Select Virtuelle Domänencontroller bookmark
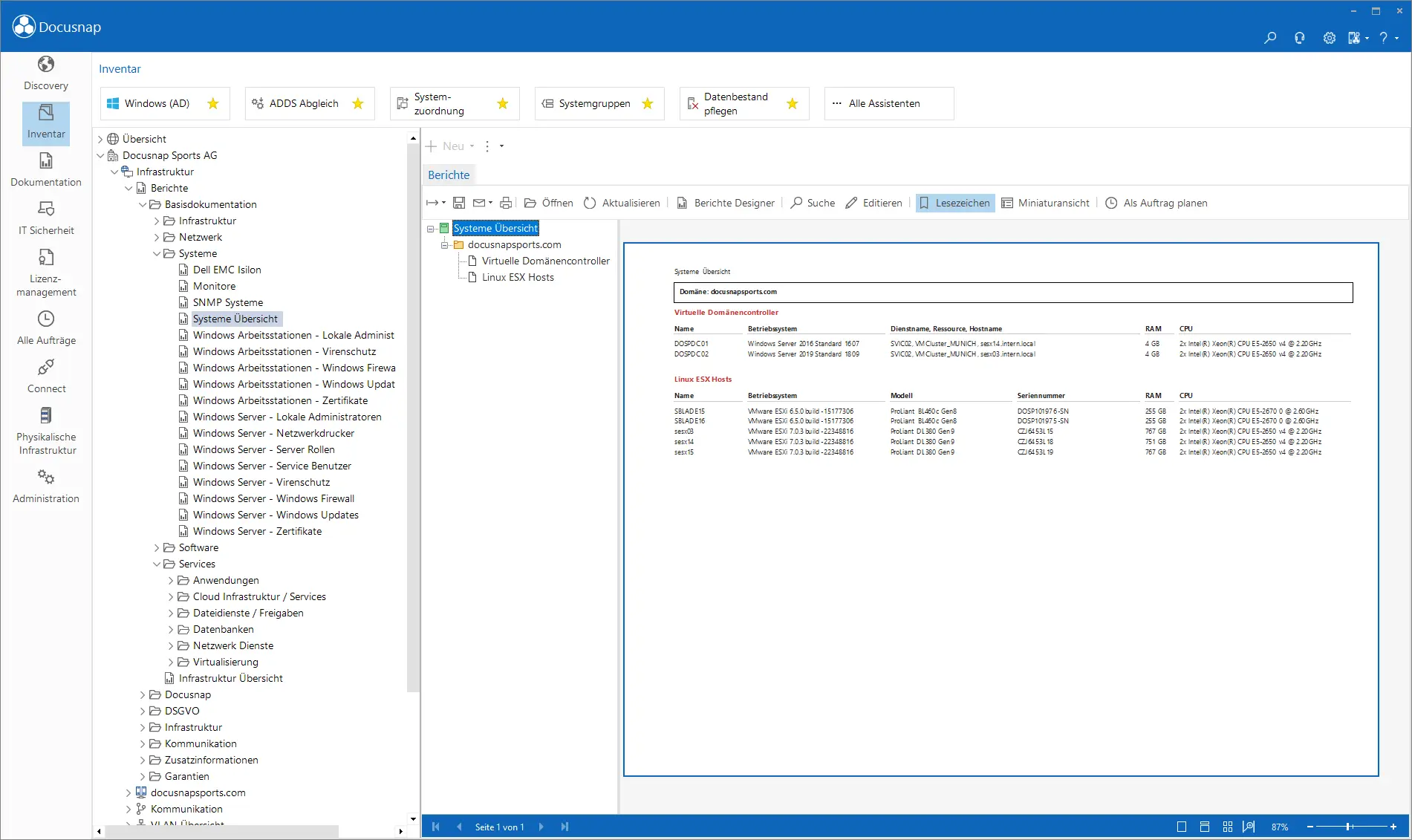1412x840 pixels. (545, 261)
